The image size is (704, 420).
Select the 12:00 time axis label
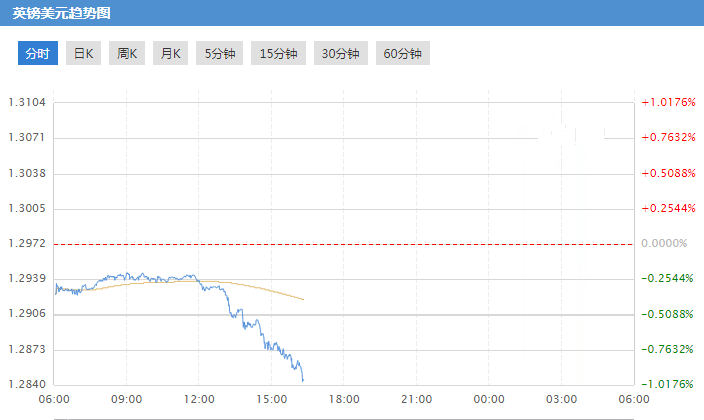tap(199, 399)
